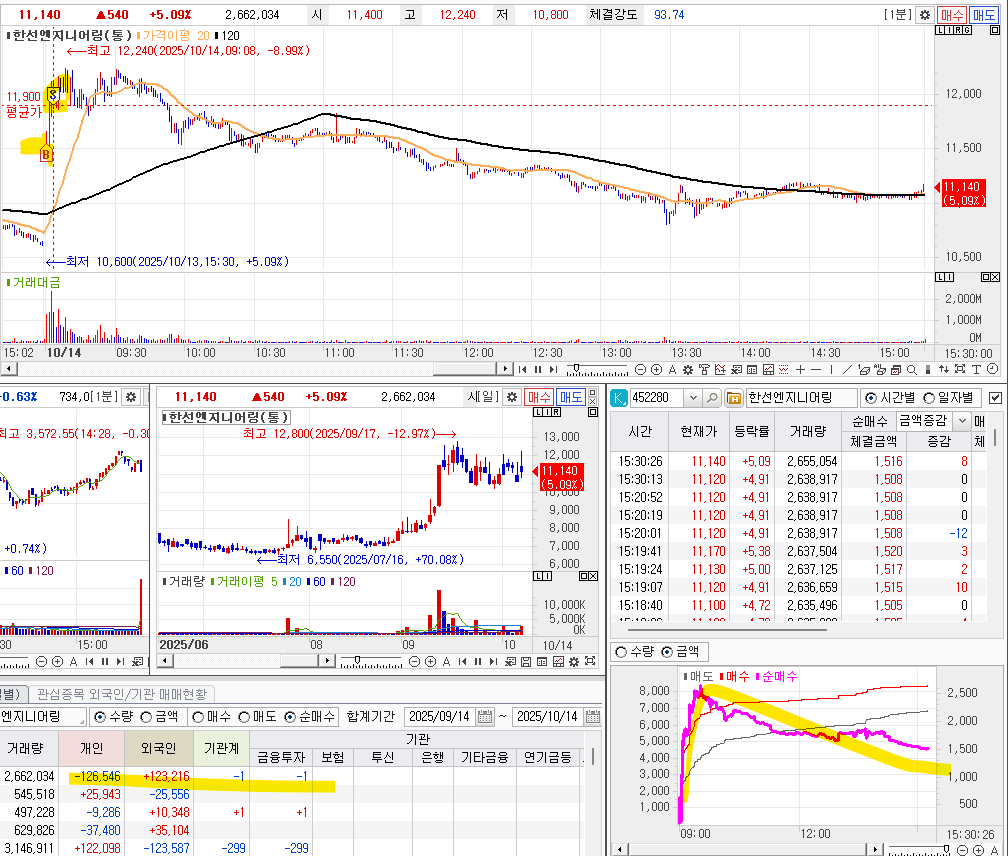Image resolution: width=1008 pixels, height=856 pixels.
Task: Collapse the 거래대금 volume pane via its X box
Action: click(994, 277)
